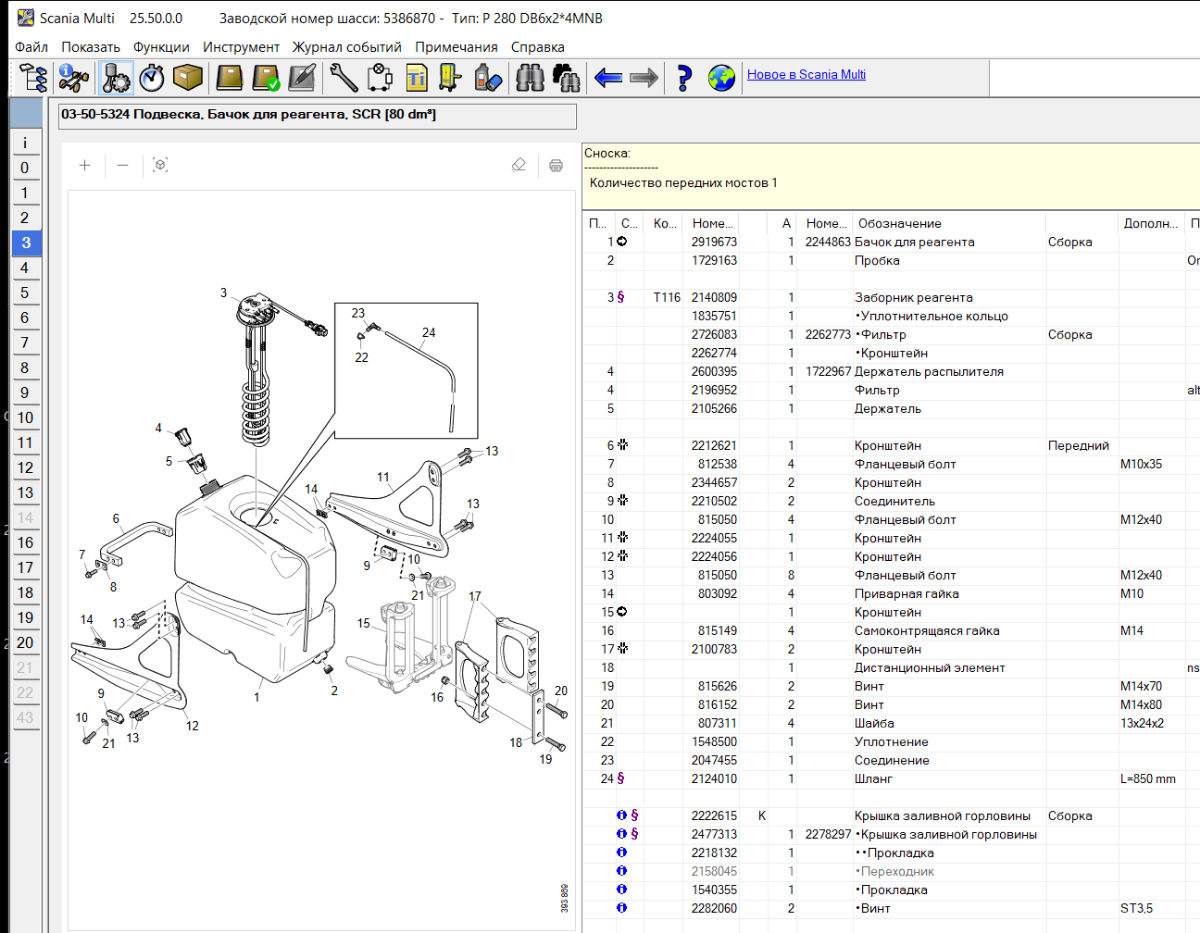Click the arrow marker icon in the Бачок для реагента row
Image resolution: width=1200 pixels, height=933 pixels.
pyautogui.click(x=622, y=242)
